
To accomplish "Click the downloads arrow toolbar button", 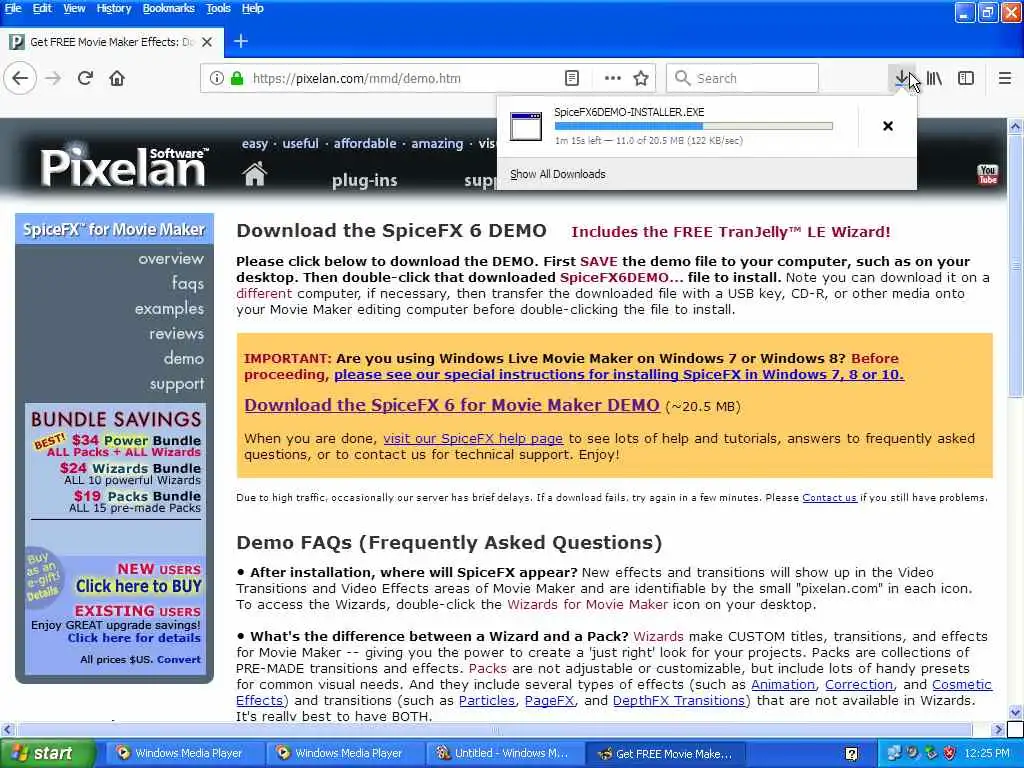I will 901,78.
